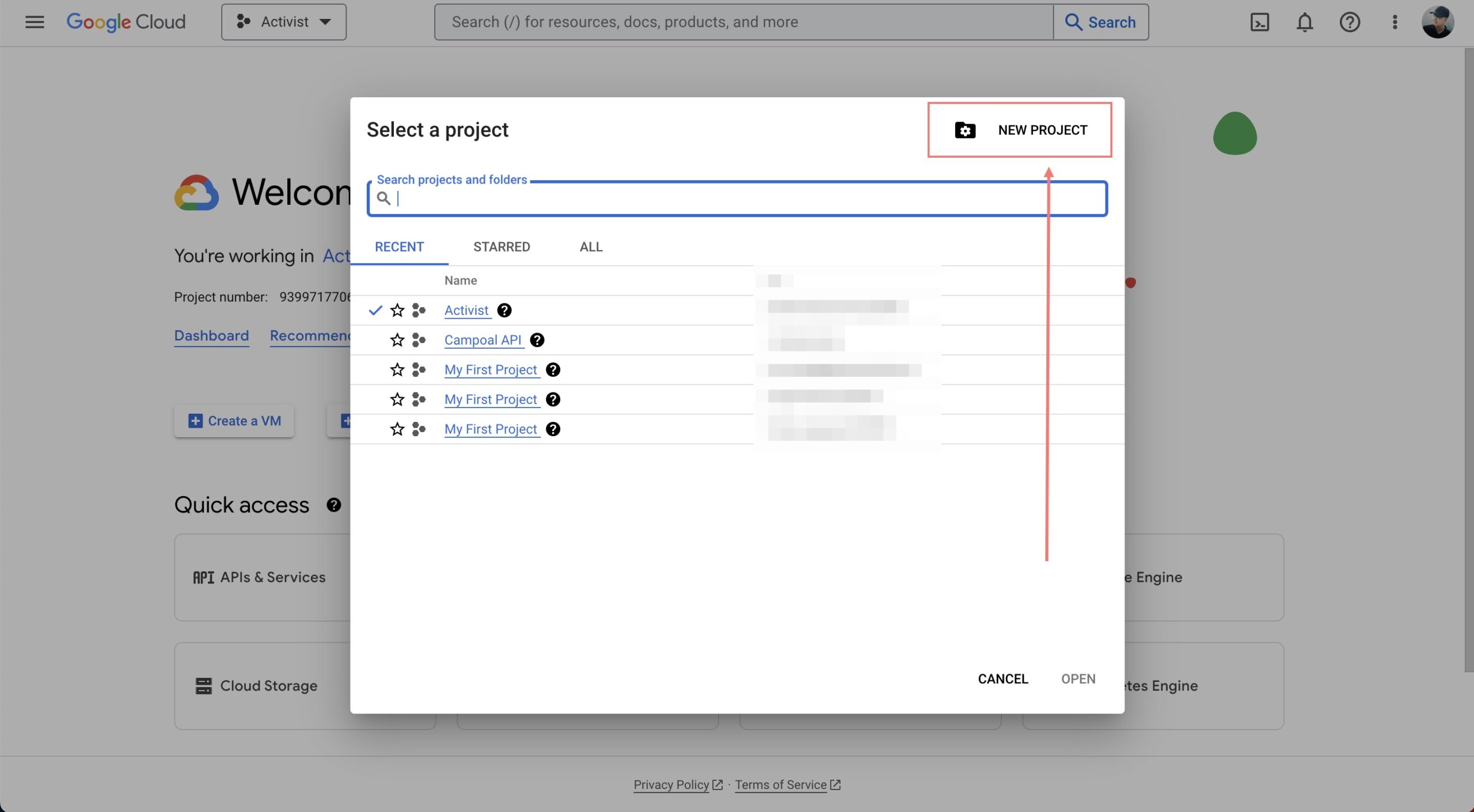Click the user account avatar
The width and height of the screenshot is (1474, 812).
click(1437, 22)
